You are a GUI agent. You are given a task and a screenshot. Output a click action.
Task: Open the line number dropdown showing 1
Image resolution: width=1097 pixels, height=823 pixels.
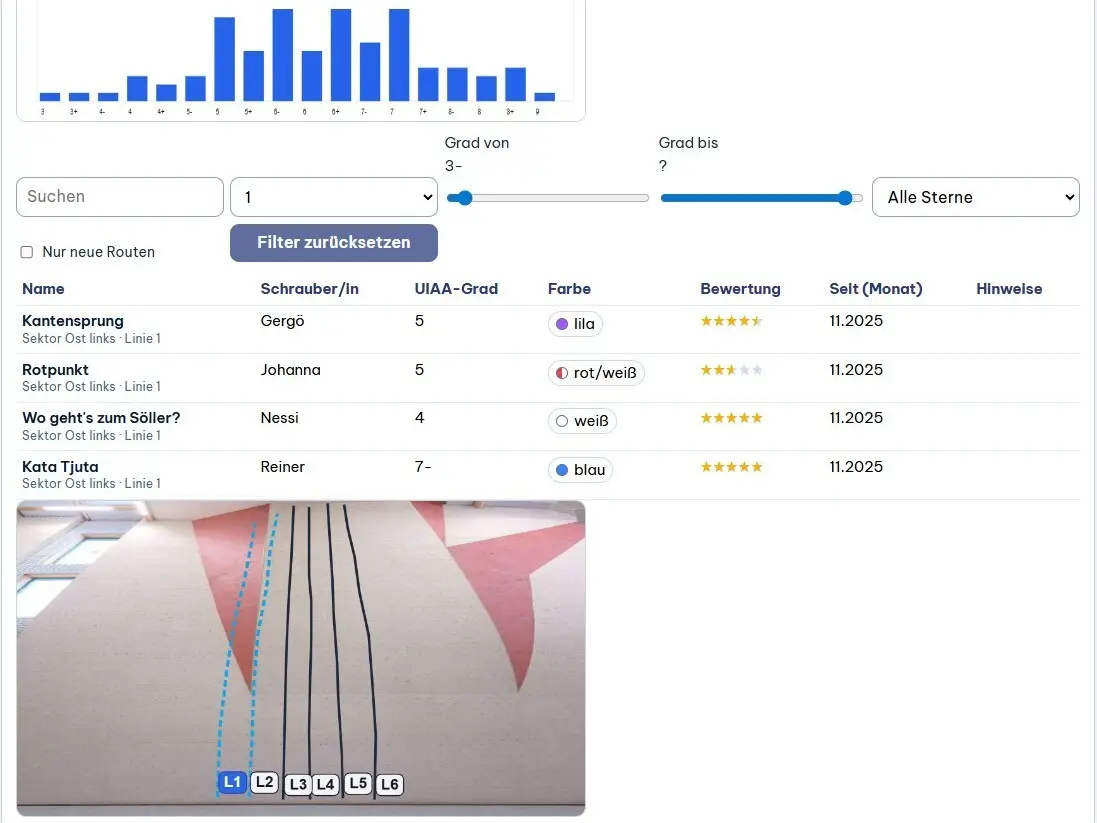pyautogui.click(x=333, y=197)
